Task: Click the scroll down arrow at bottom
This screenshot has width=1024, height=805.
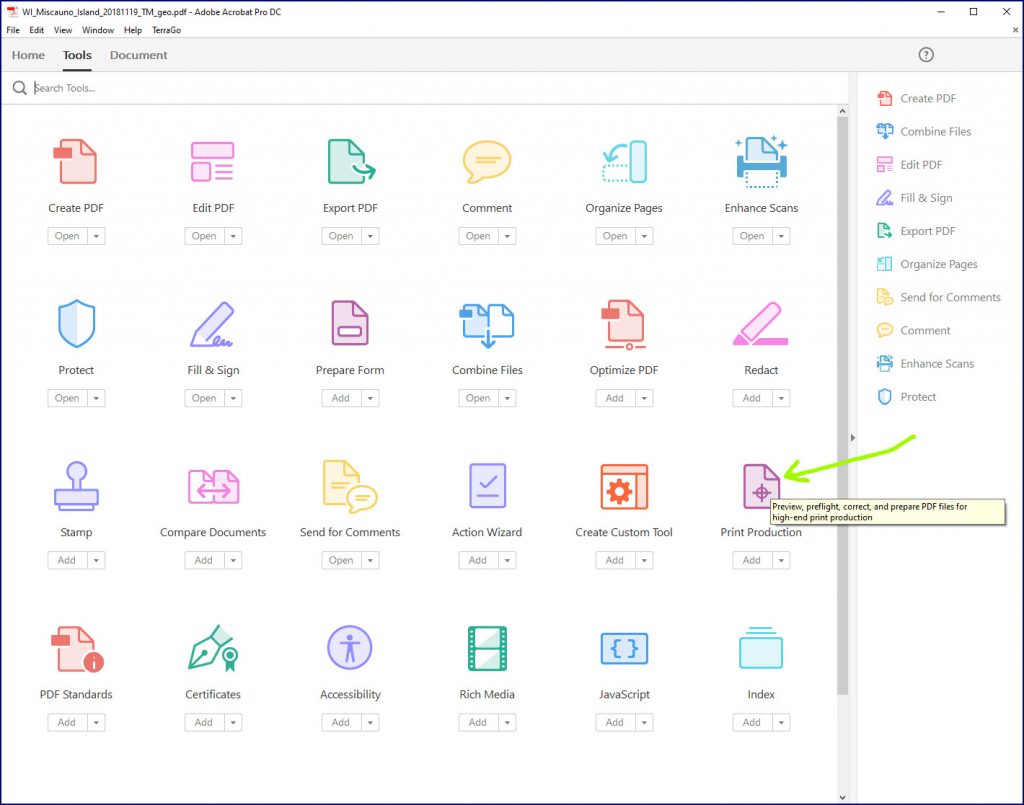Action: tap(842, 797)
